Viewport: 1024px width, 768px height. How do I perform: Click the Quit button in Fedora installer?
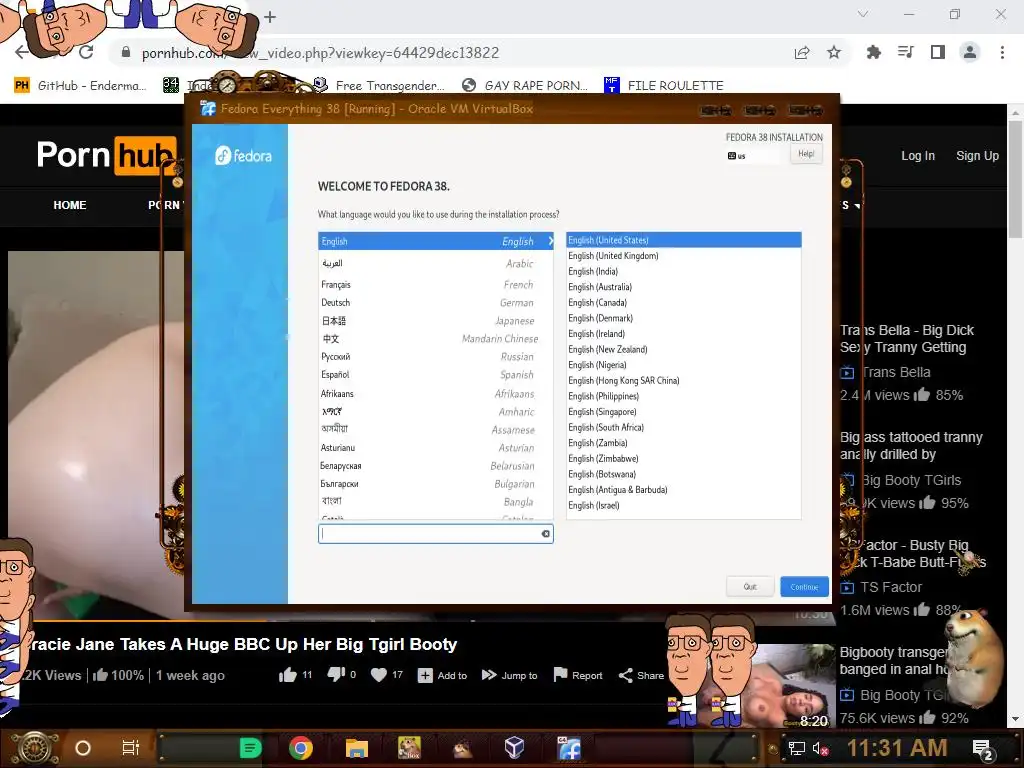point(750,586)
